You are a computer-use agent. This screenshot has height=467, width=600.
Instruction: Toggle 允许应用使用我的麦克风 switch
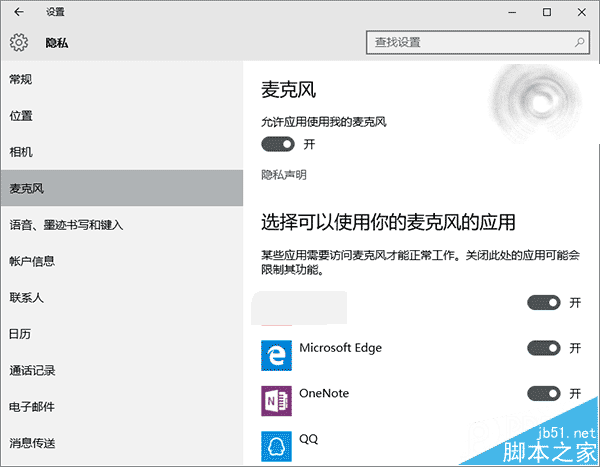click(x=278, y=144)
